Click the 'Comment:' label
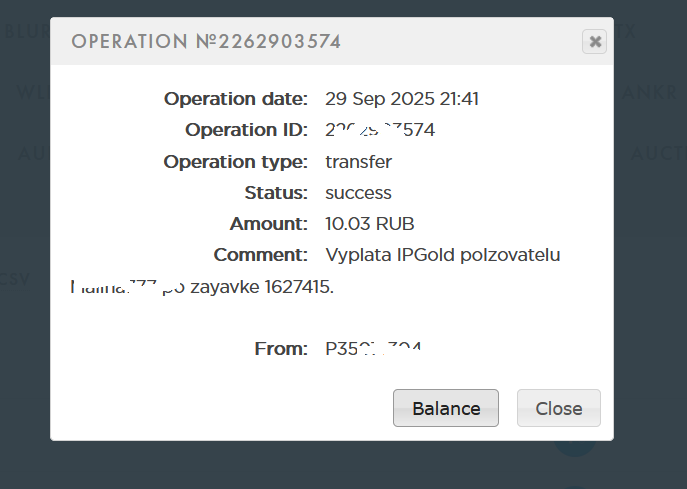This screenshot has height=489, width=687. click(260, 255)
